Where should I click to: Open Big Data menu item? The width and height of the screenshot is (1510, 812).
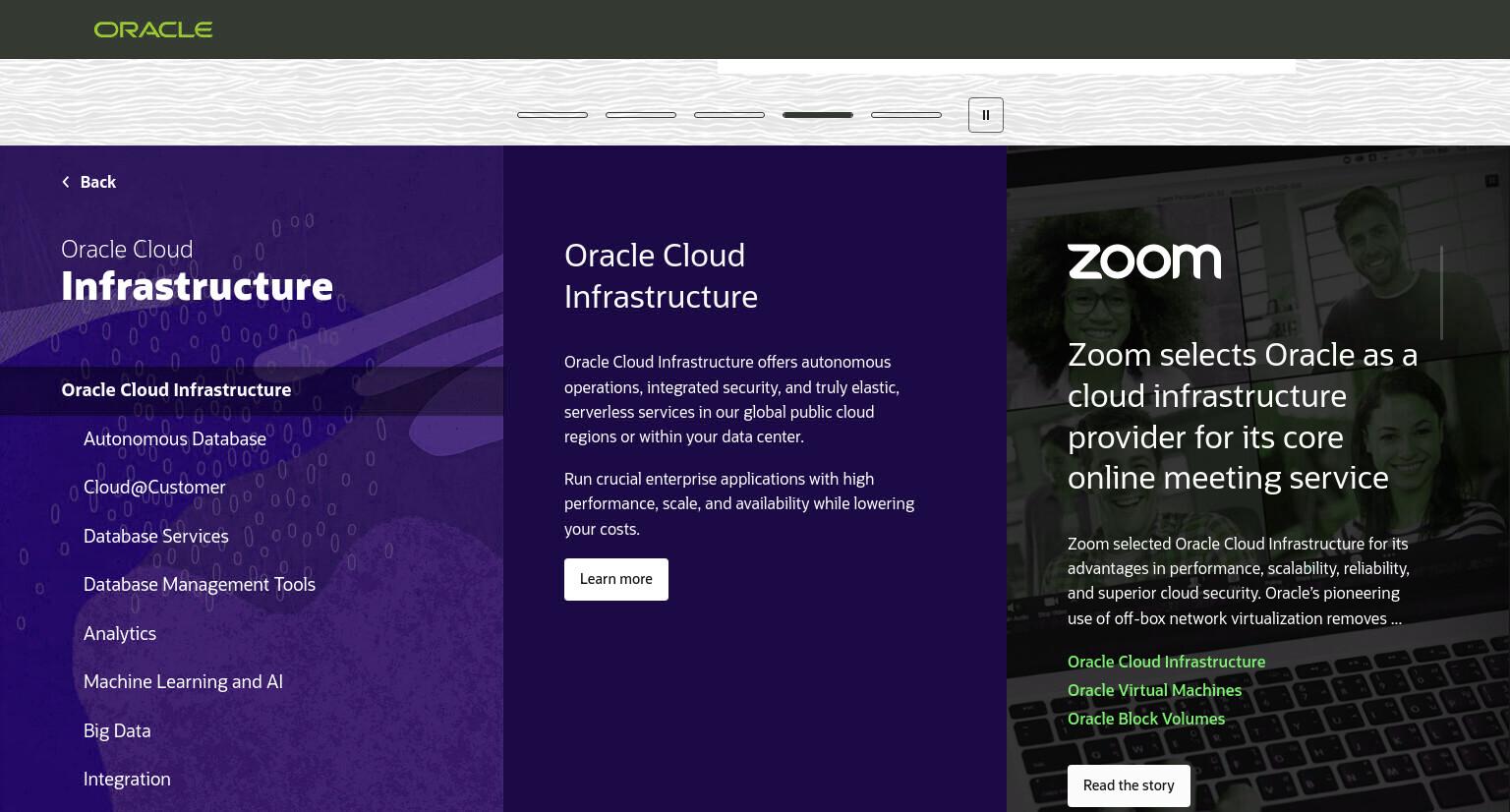(x=117, y=731)
